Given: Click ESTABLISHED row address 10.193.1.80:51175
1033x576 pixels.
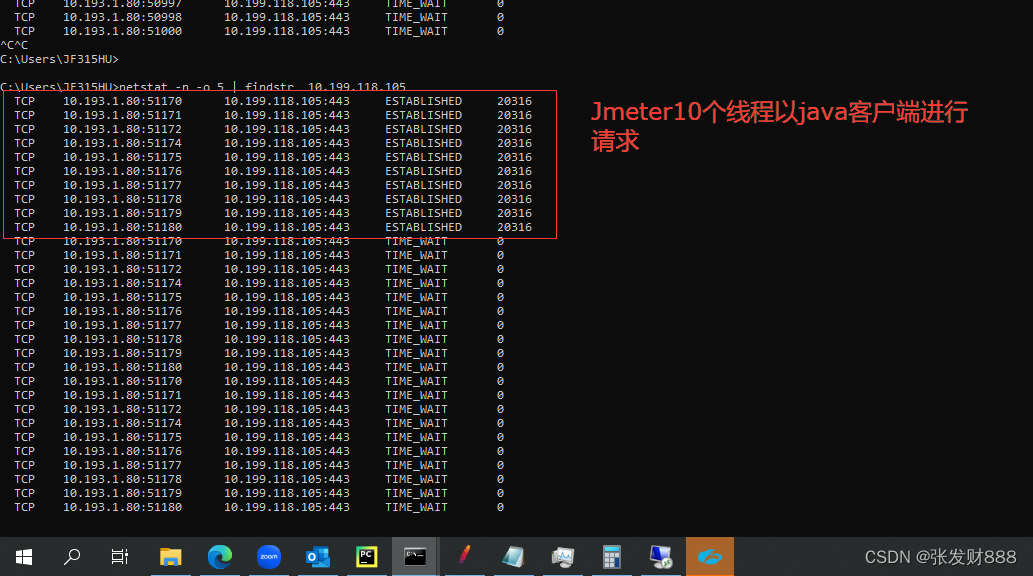Looking at the screenshot, I should 123,157.
